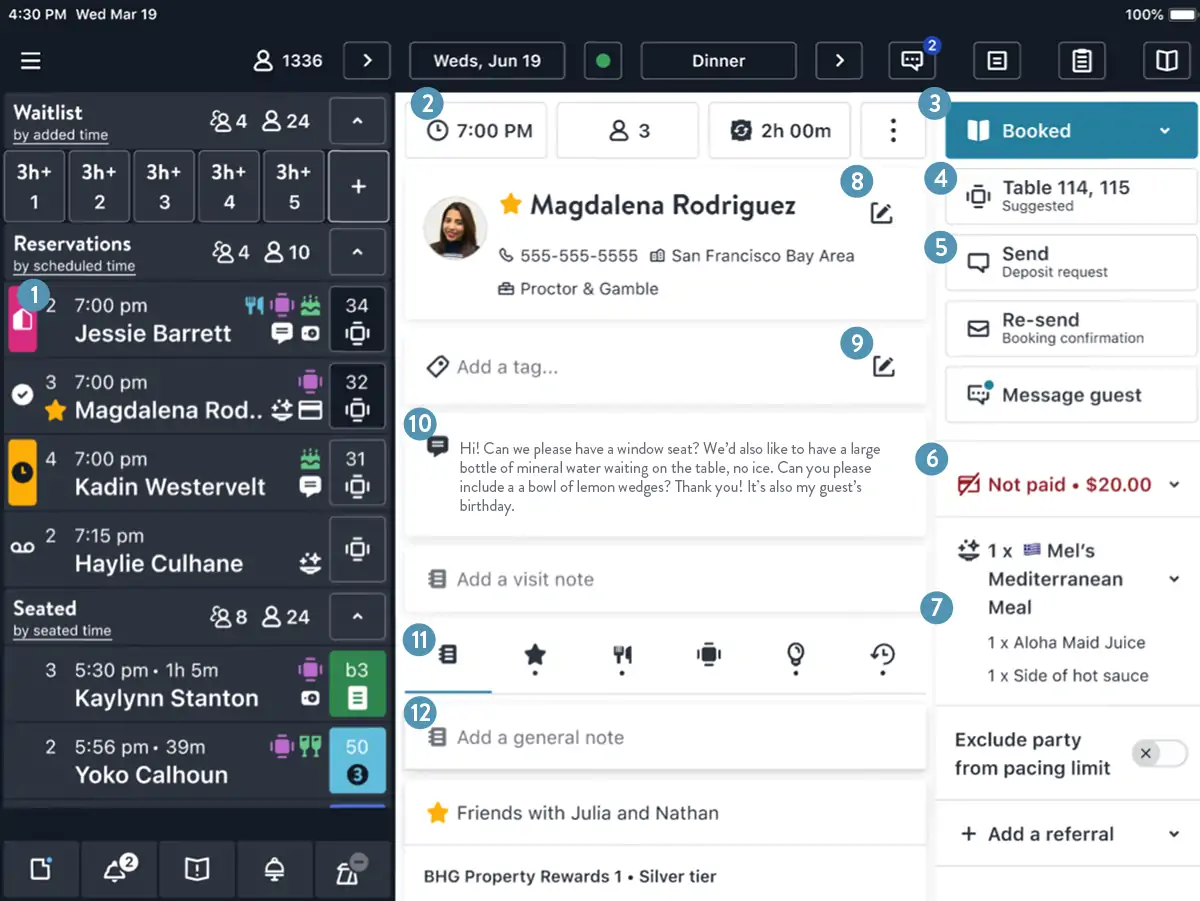Send Deposit request
1200x901 pixels.
1071,262
